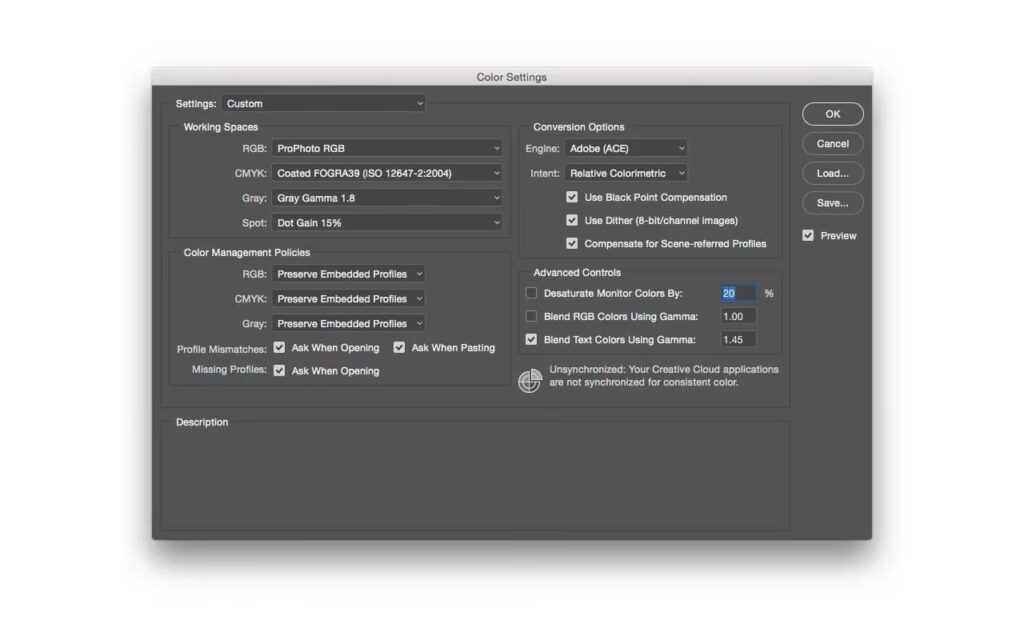Open the Gray Gamma 1.8 dropdown
This screenshot has height=640, width=1024.
[x=387, y=198]
